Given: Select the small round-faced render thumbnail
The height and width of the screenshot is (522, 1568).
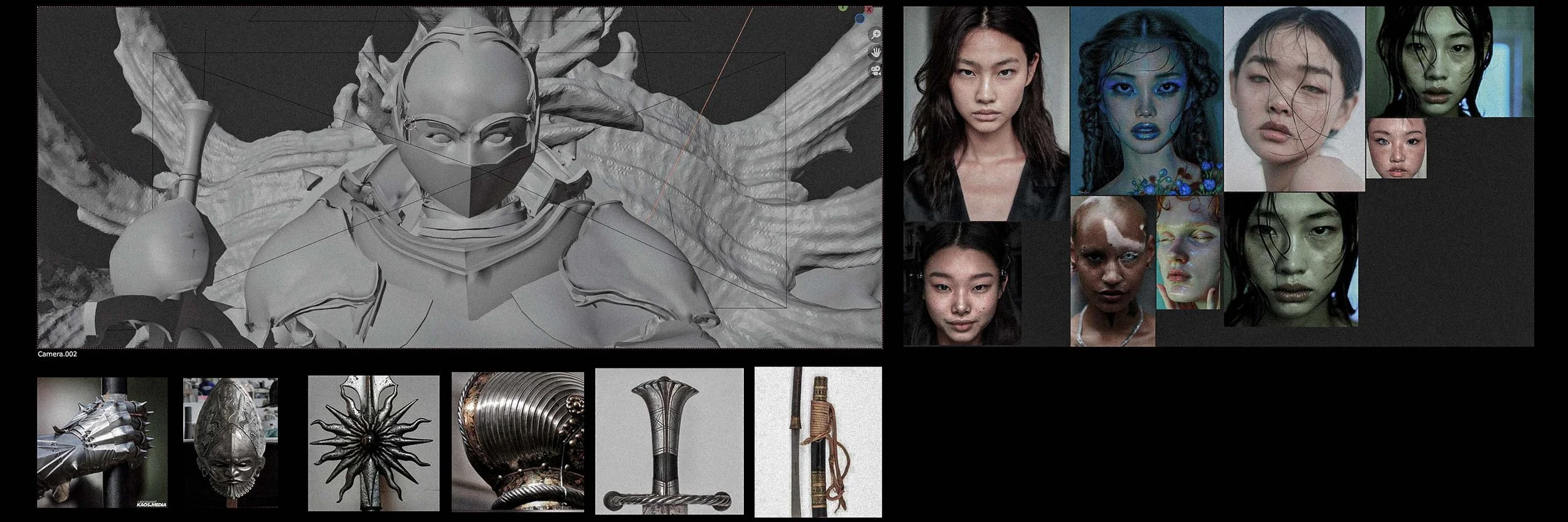Looking at the screenshot, I should point(1396,149).
